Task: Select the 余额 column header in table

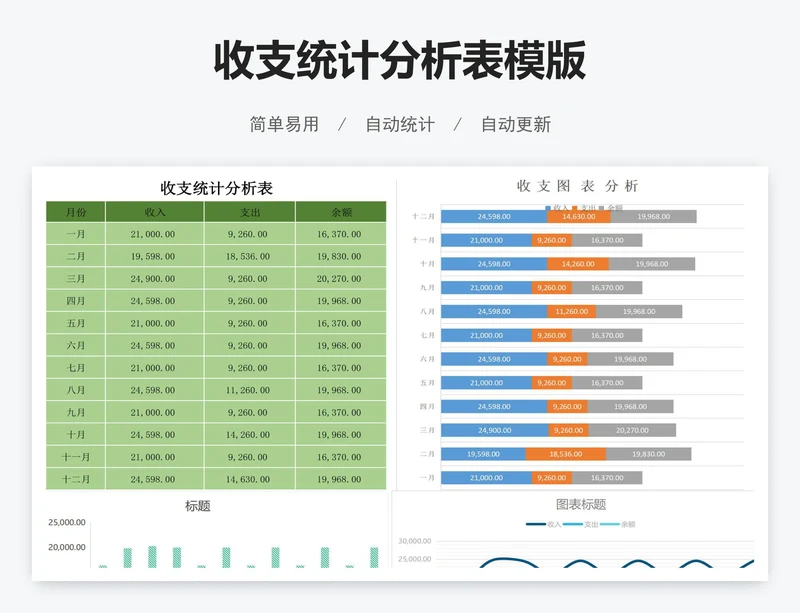Action: (x=341, y=212)
